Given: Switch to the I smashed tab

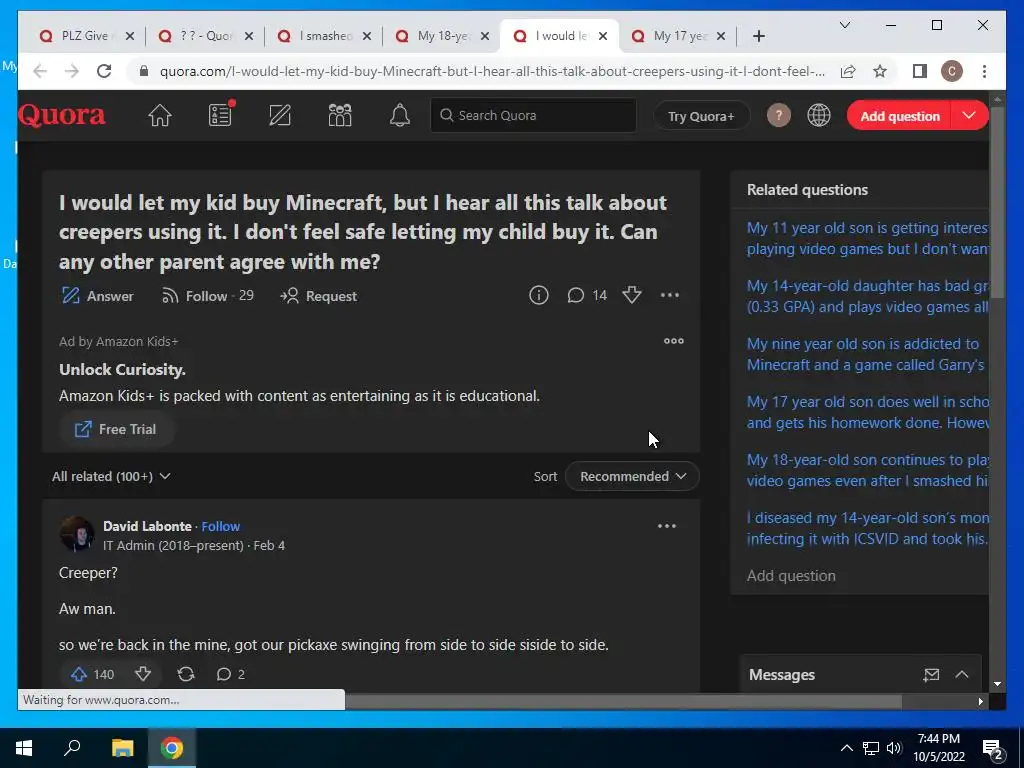Looking at the screenshot, I should click(323, 36).
